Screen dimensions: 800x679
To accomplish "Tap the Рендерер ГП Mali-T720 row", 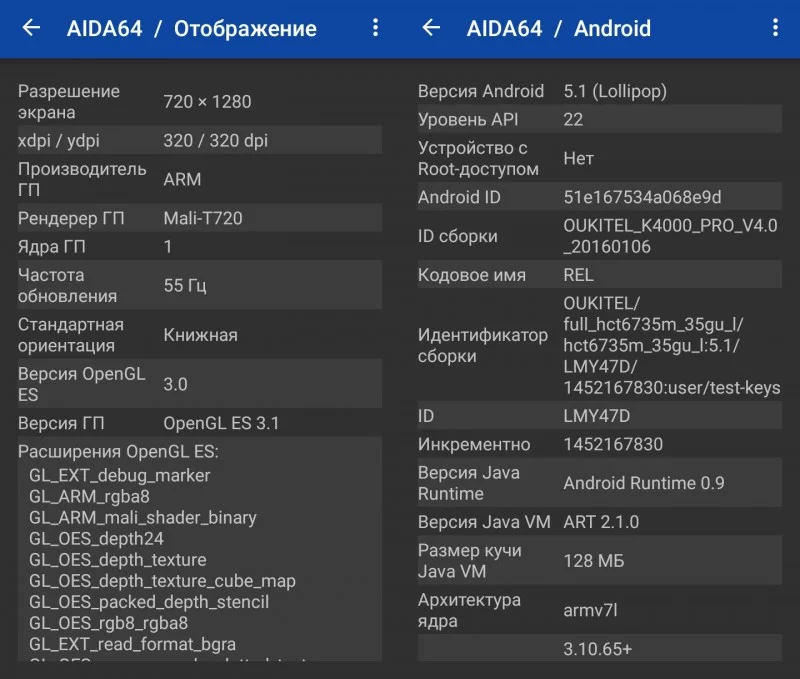I will [x=200, y=218].
